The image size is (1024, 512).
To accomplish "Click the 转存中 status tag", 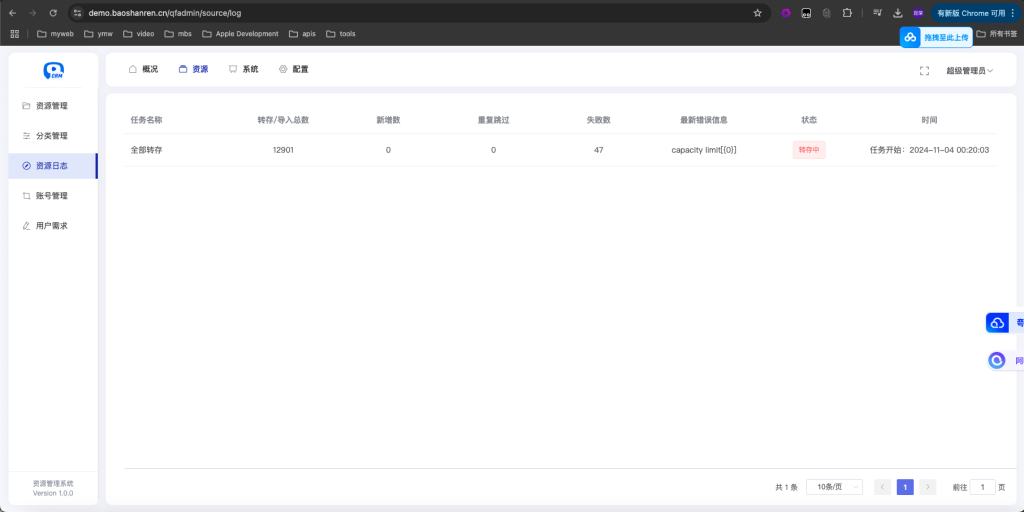I will [x=809, y=150].
